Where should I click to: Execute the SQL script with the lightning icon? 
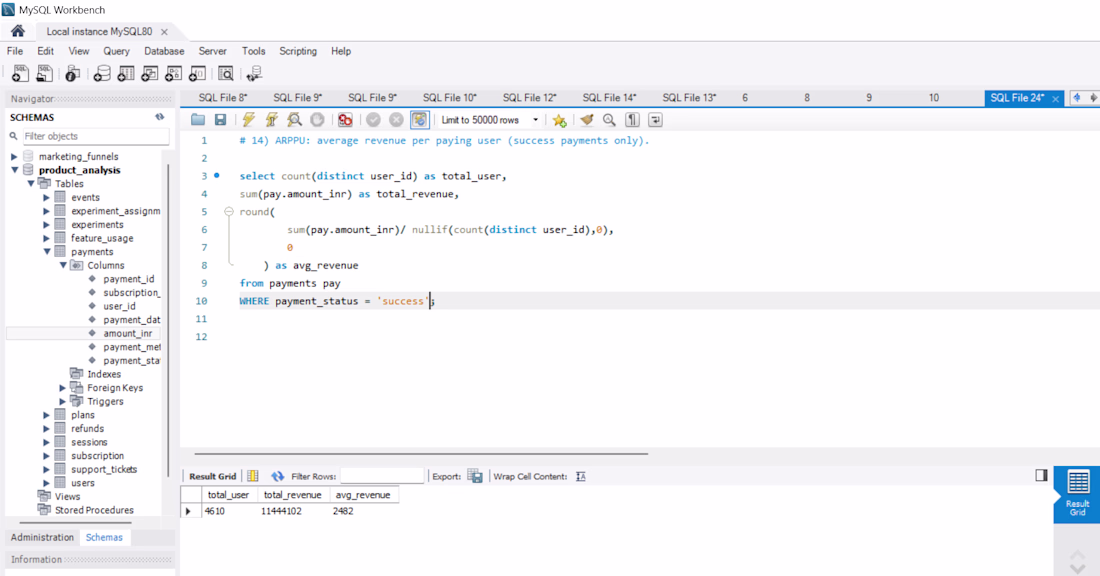click(248, 120)
